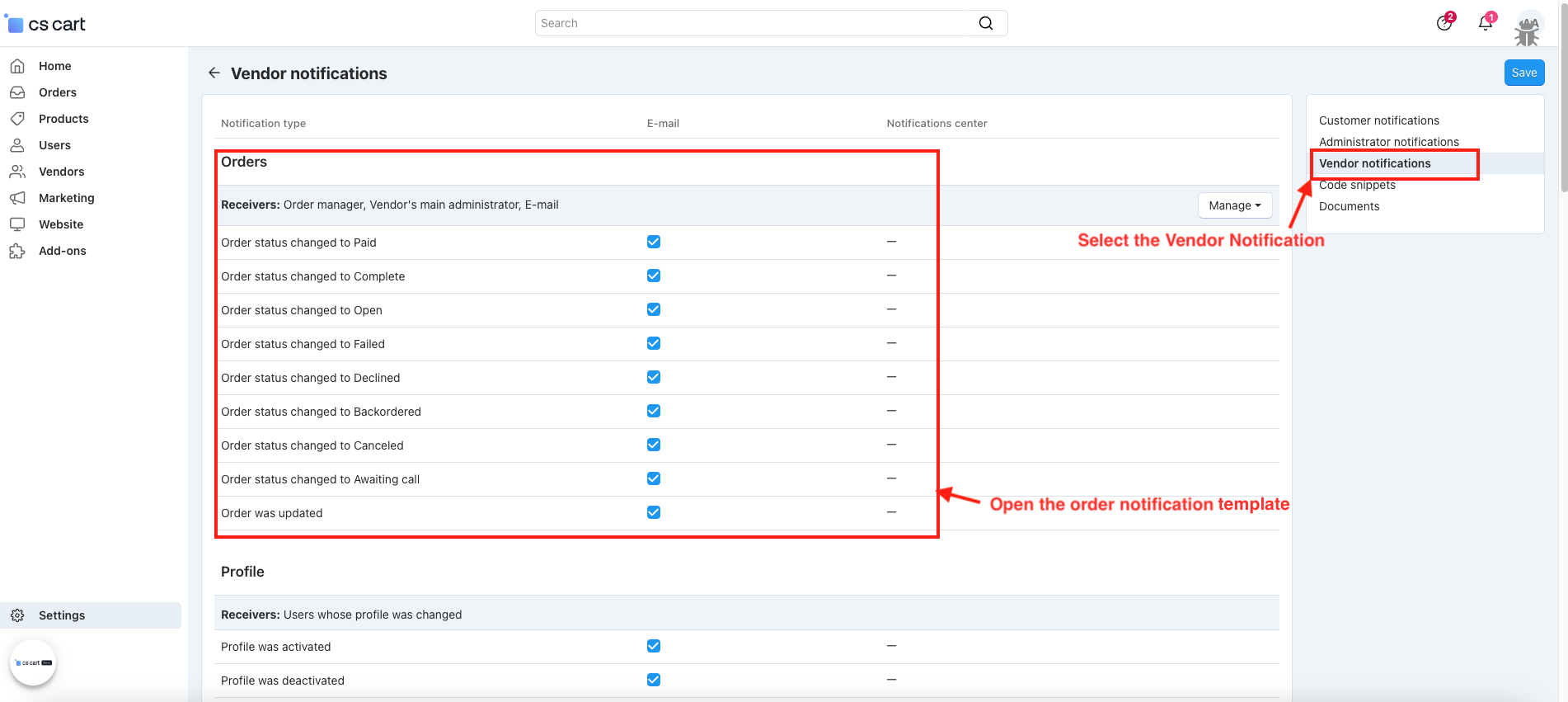The image size is (1568, 702).
Task: Click the Marketing megaphone icon
Action: coord(17,198)
